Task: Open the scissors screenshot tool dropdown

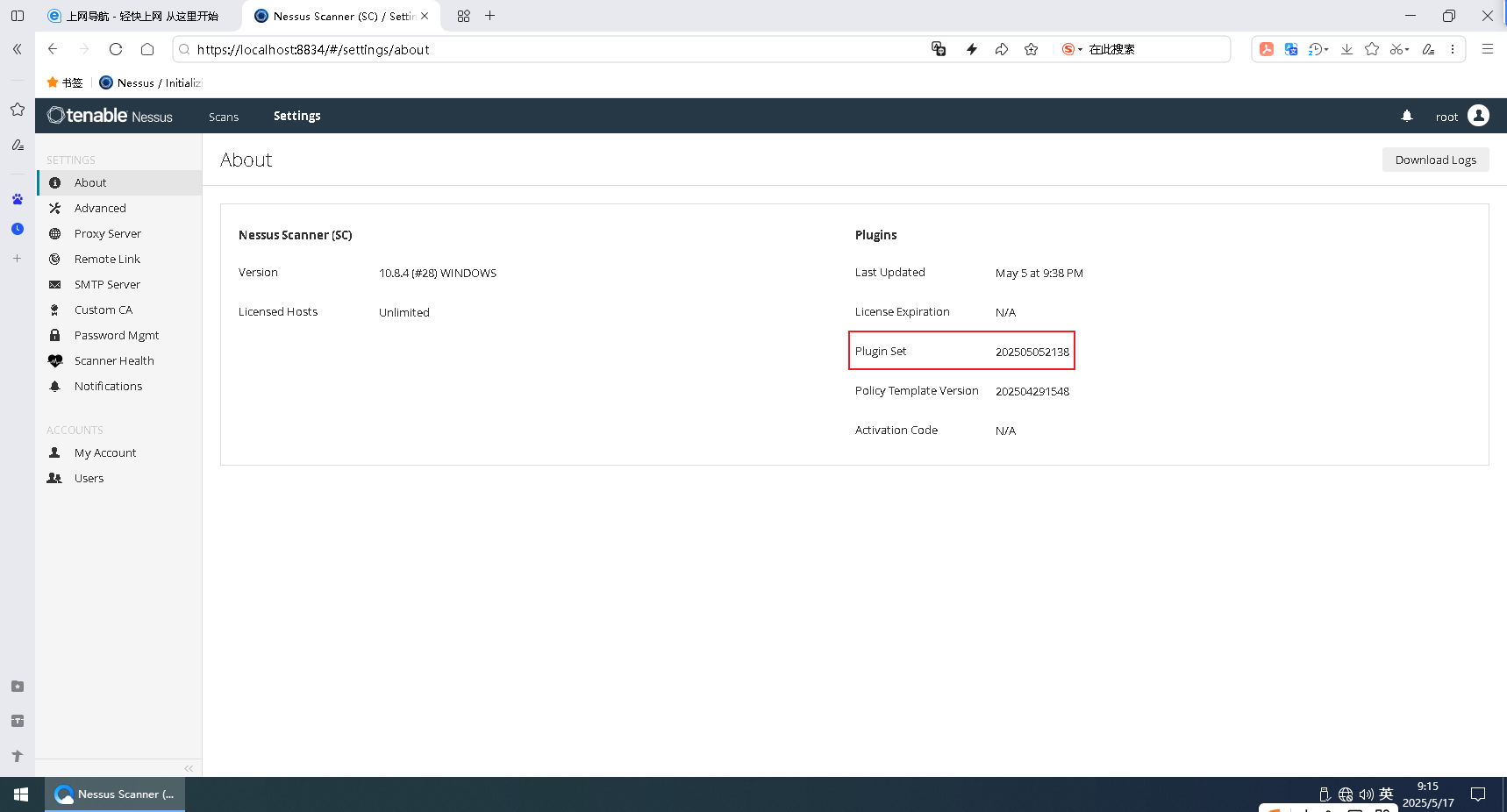Action: point(1400,49)
